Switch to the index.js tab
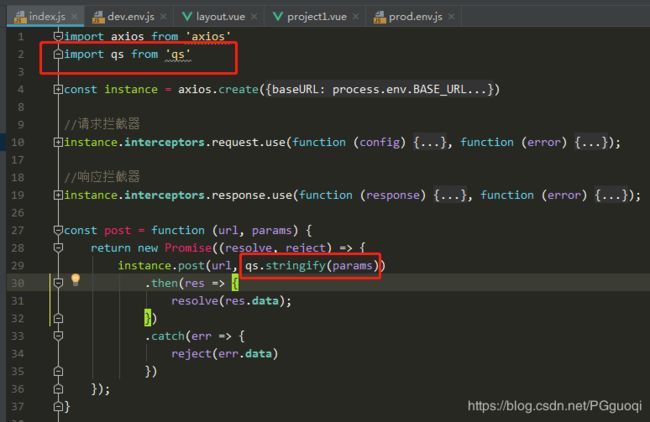Viewport: 650px width, 422px height. (46, 17)
